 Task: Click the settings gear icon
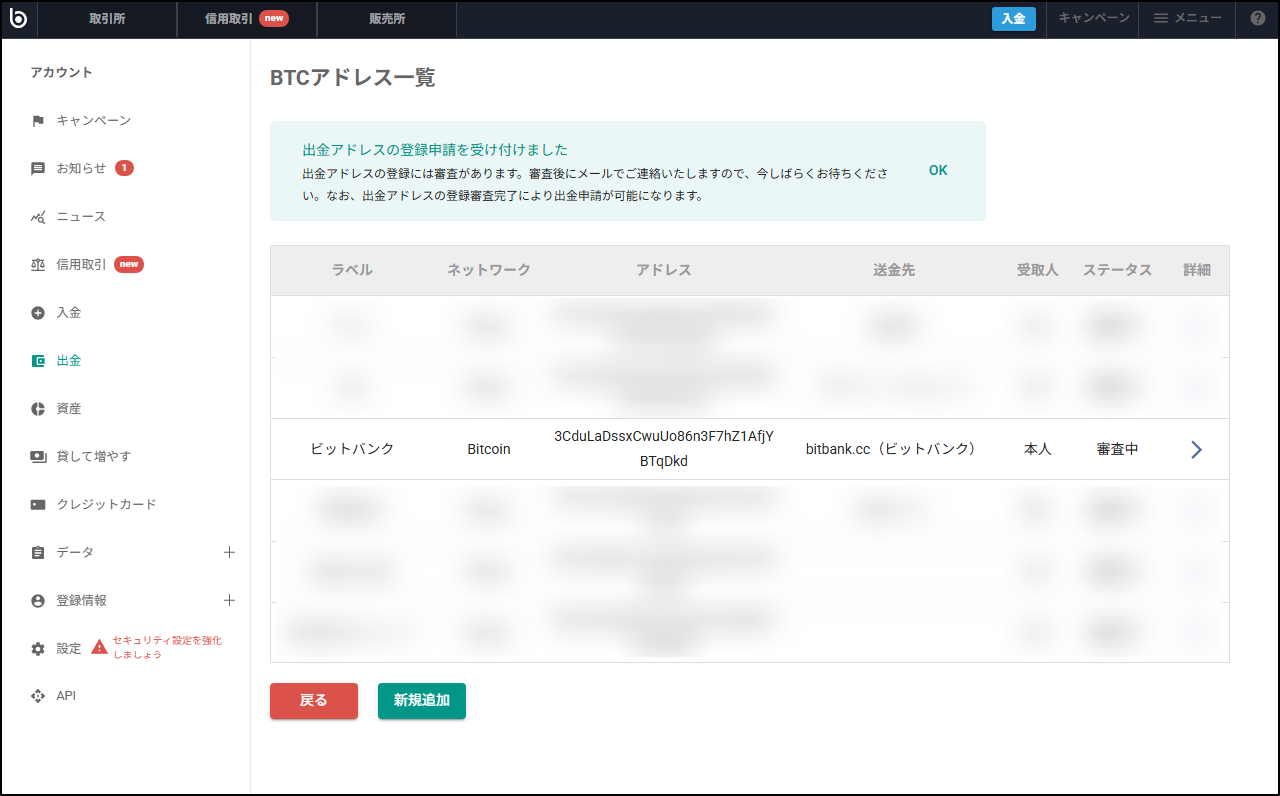point(38,649)
